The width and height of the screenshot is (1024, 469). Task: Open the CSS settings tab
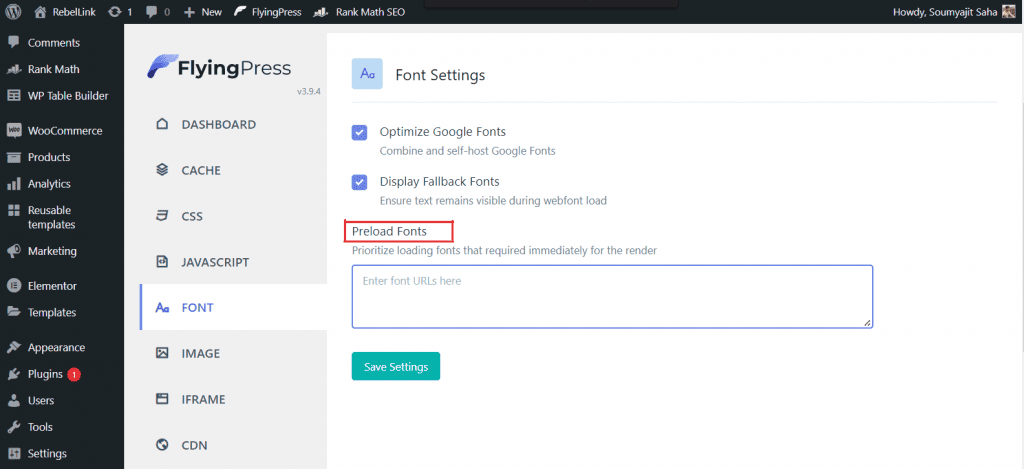[x=192, y=216]
